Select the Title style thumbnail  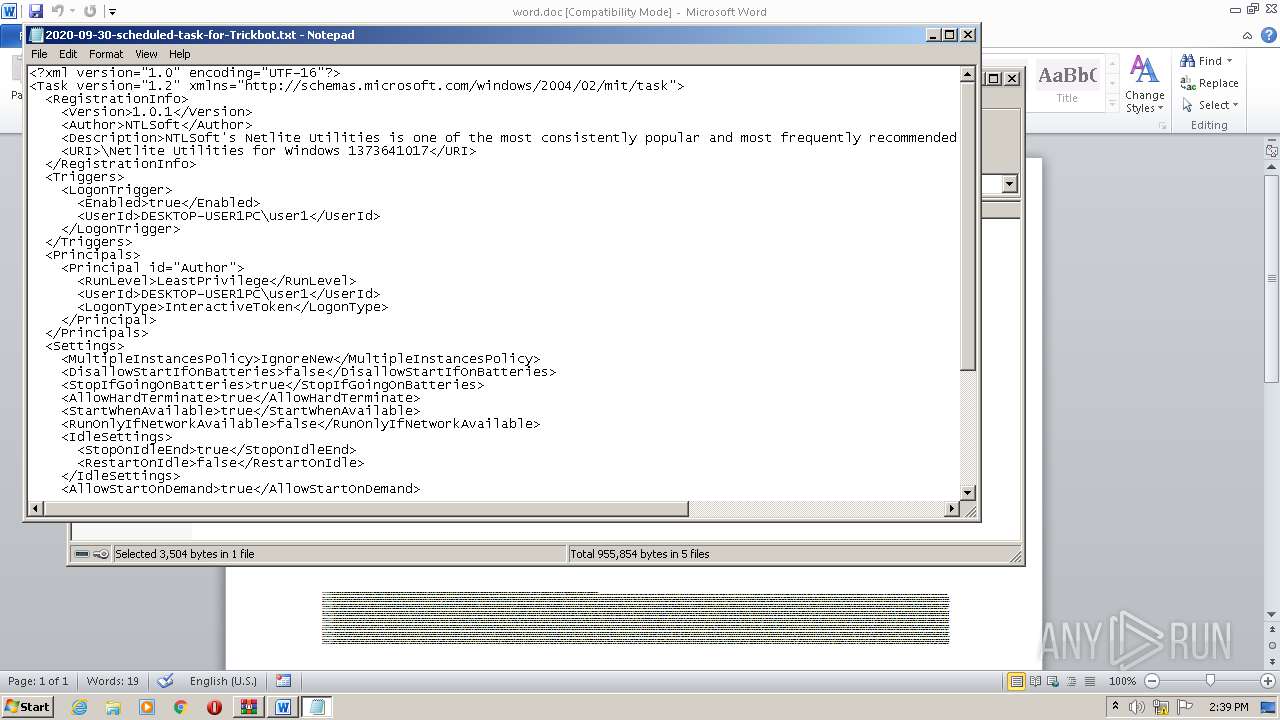(x=1067, y=83)
